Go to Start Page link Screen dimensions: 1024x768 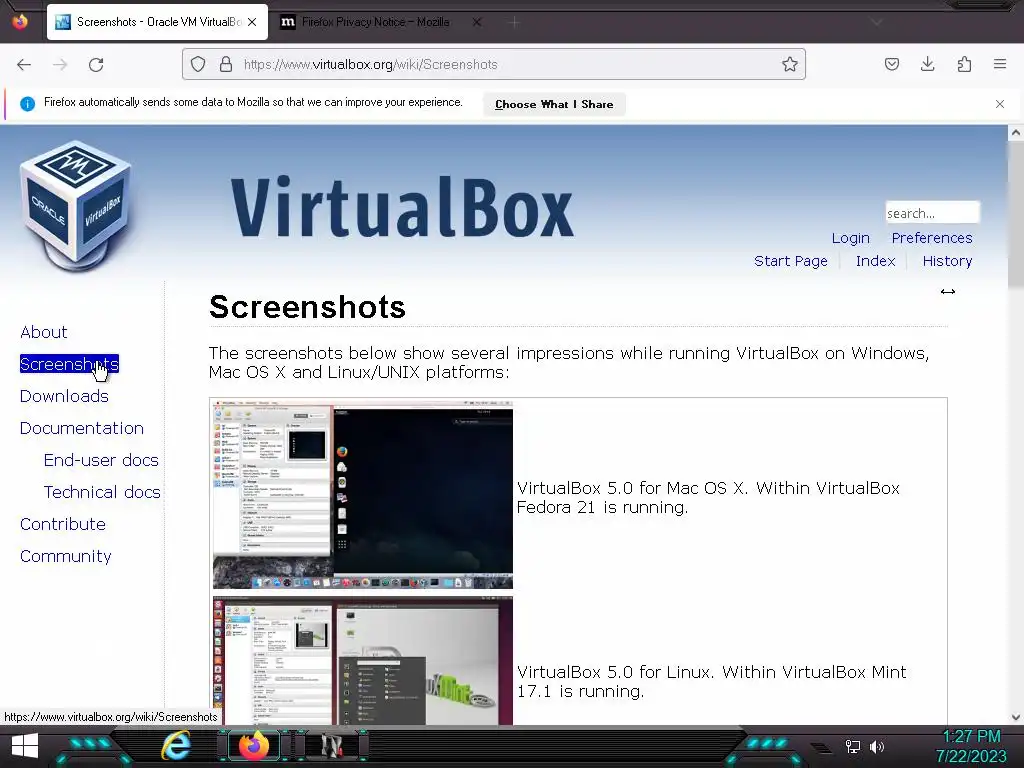(790, 261)
